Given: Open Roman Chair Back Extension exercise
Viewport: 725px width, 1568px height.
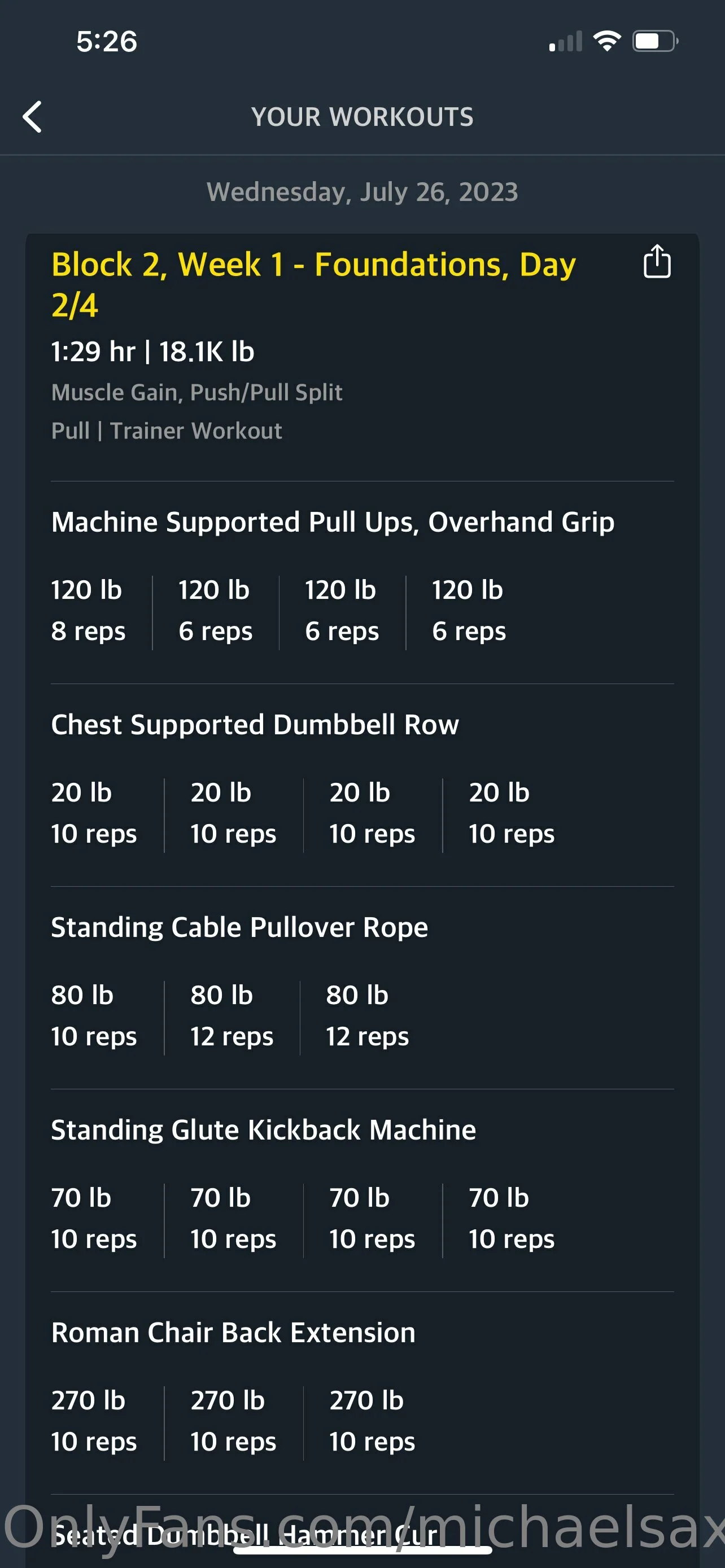Looking at the screenshot, I should coord(233,1333).
